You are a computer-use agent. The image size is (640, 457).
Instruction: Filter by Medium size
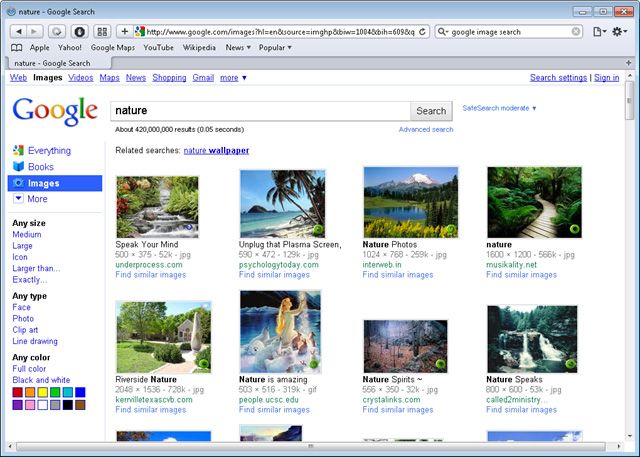pos(27,235)
